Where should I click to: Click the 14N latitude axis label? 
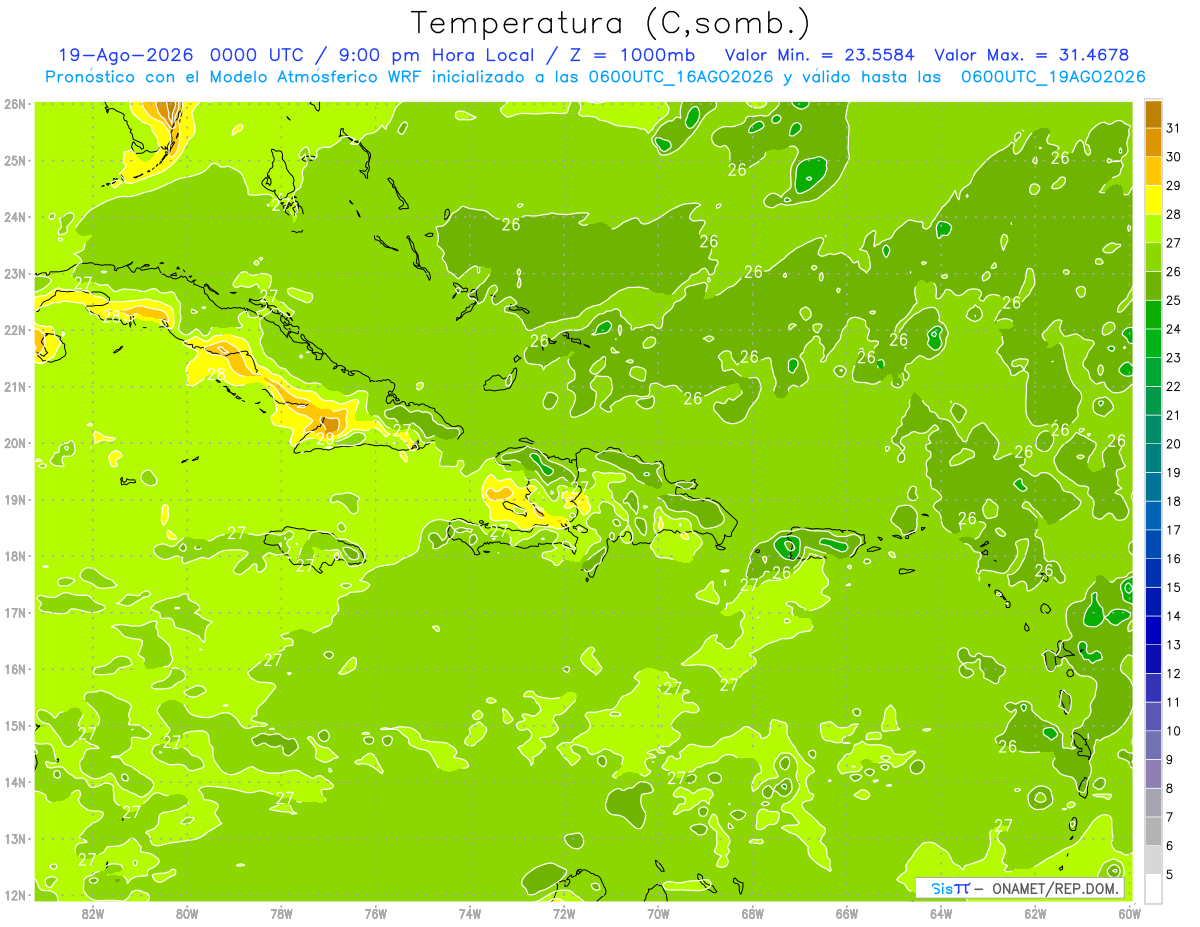click(x=15, y=782)
